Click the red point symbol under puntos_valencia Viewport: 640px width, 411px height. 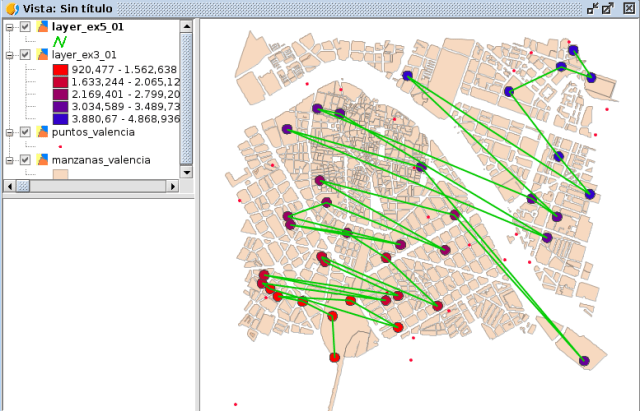pos(60,146)
